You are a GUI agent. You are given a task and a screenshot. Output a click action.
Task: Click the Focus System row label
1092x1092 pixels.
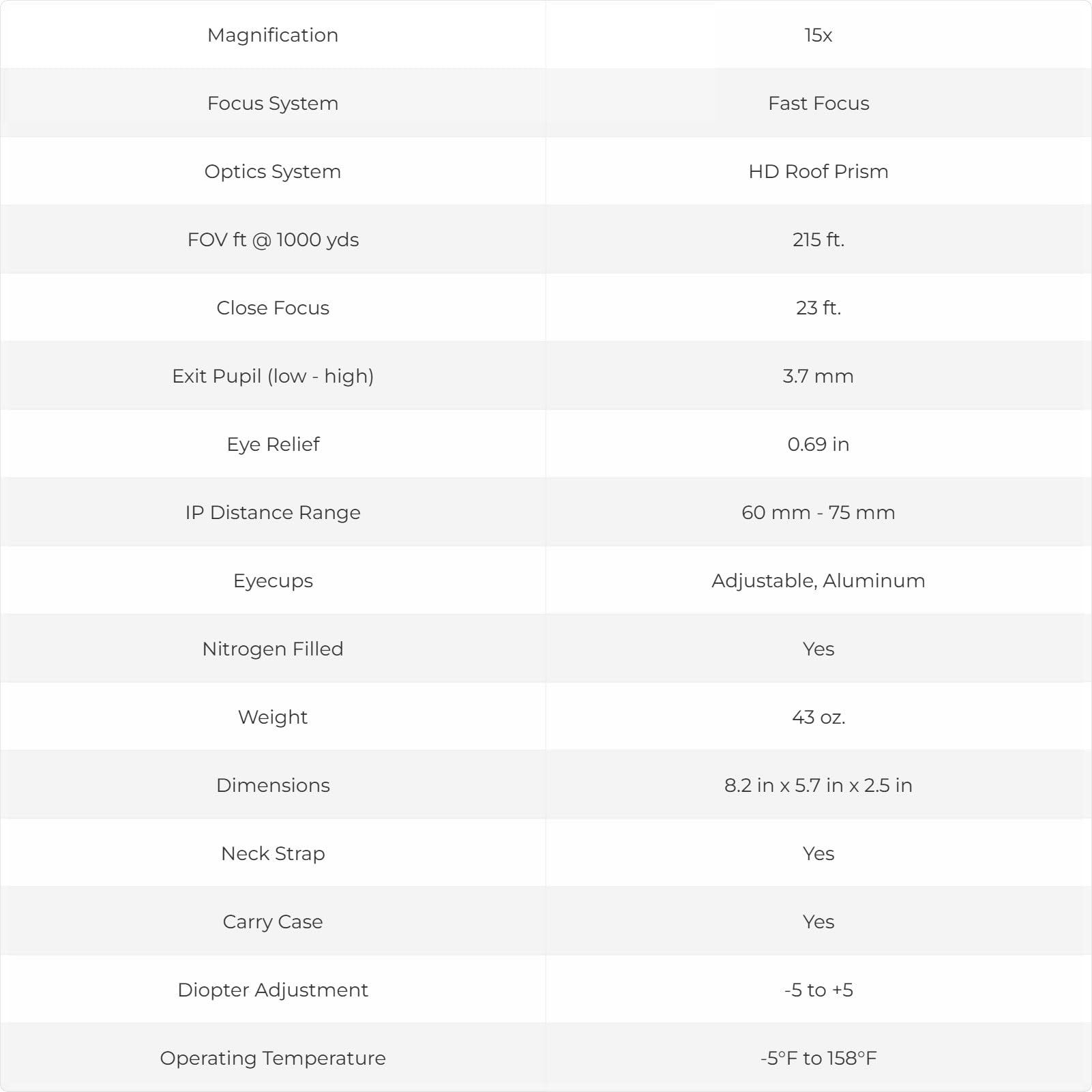coord(273,103)
